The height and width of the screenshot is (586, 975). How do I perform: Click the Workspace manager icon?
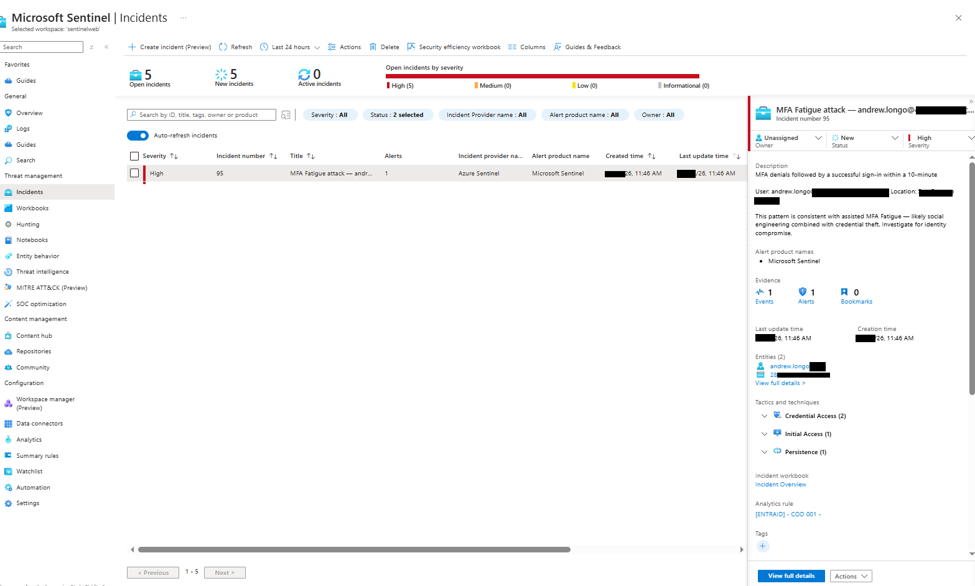8,403
